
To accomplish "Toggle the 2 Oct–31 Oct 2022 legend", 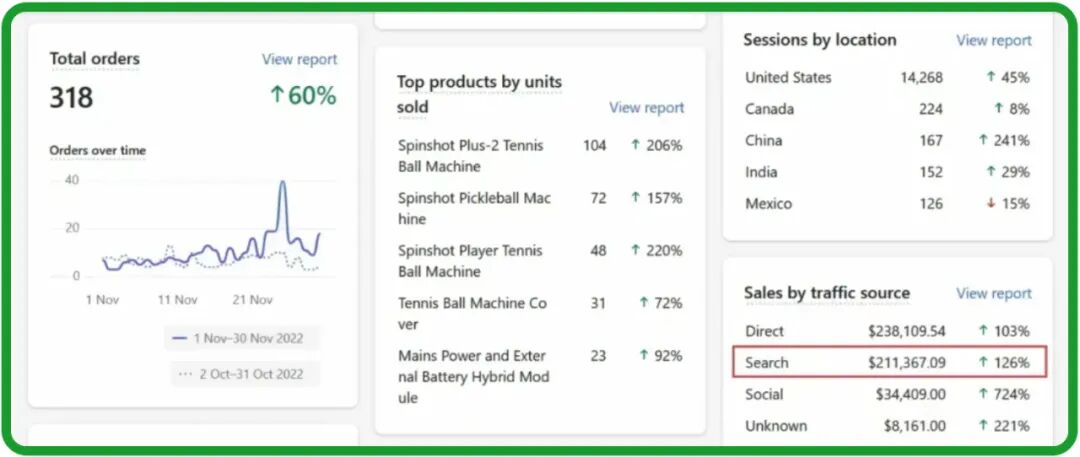I will click(243, 374).
